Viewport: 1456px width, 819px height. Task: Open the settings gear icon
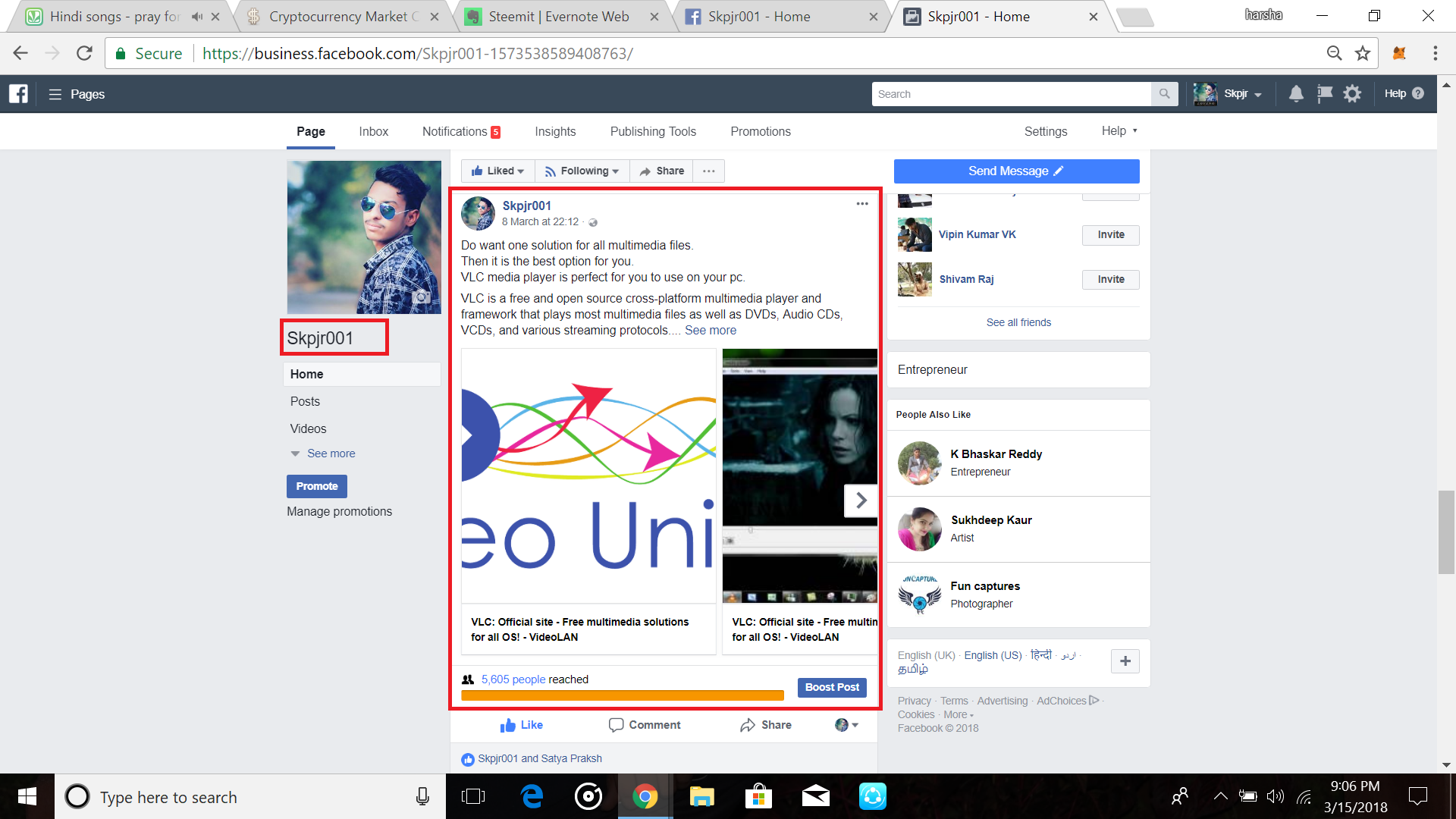click(x=1352, y=94)
